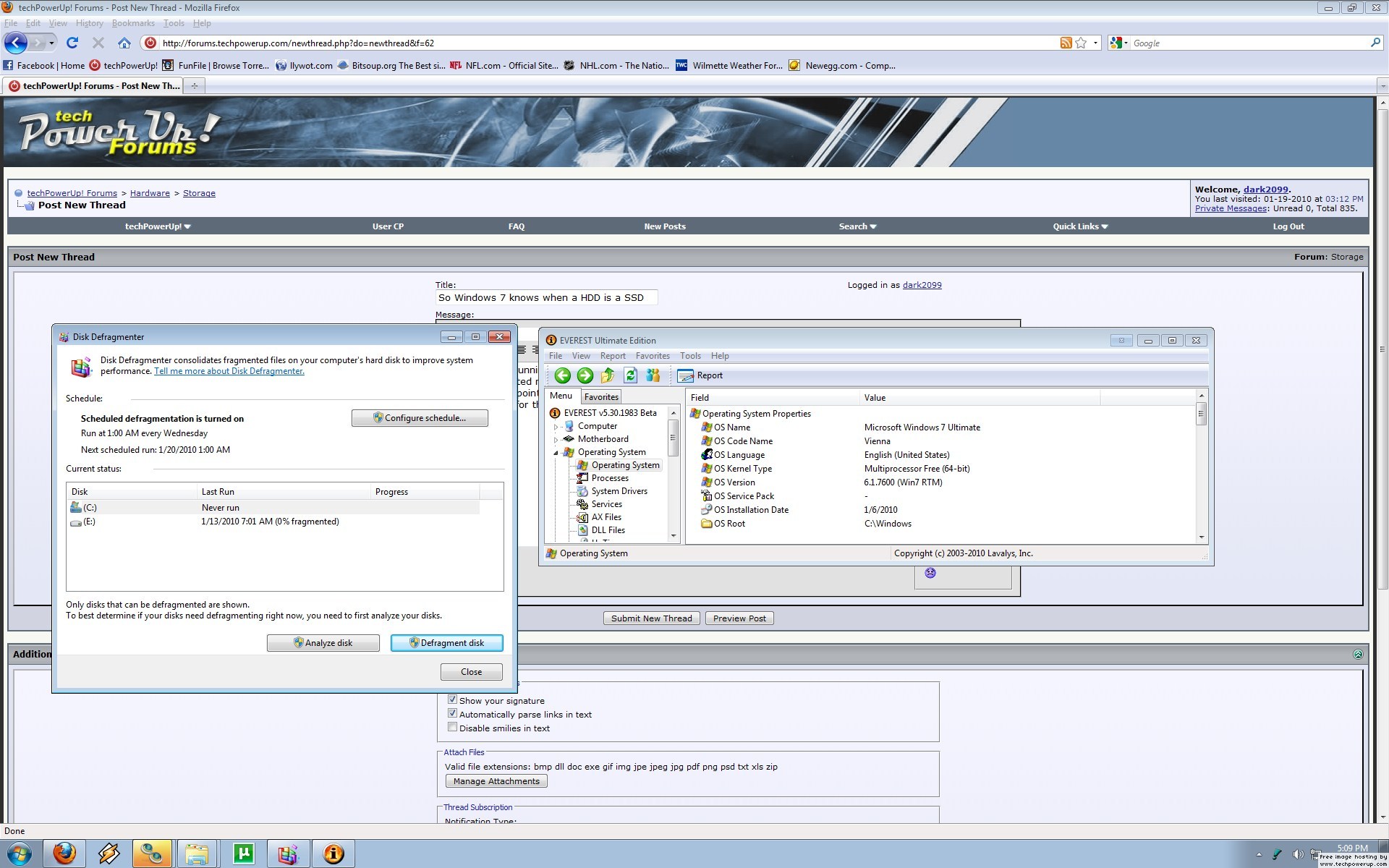1389x868 pixels.
Task: Click Firefox Home icon
Action: [124, 43]
